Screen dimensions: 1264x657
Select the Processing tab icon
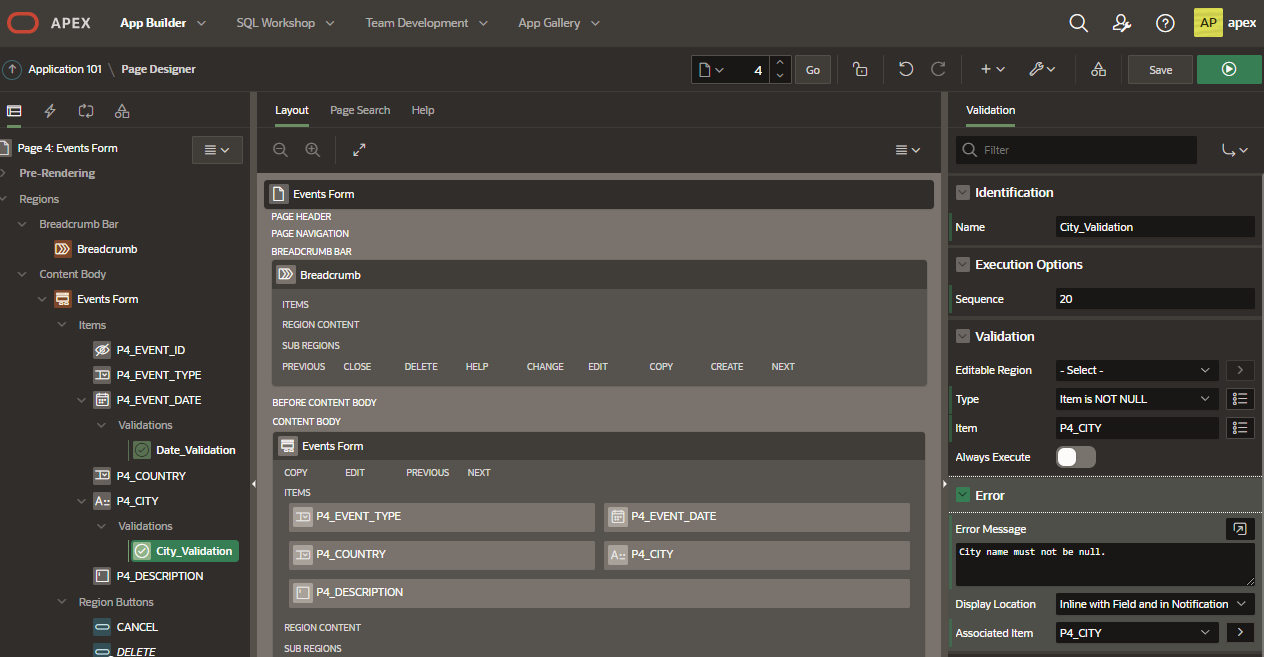[x=86, y=111]
